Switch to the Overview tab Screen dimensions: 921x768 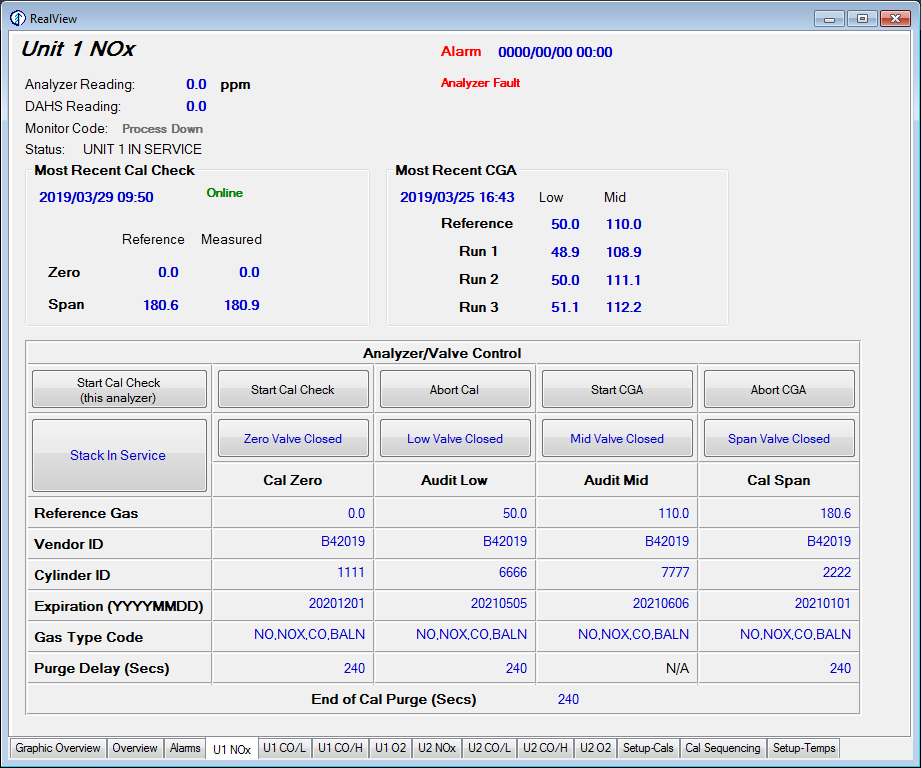[135, 748]
